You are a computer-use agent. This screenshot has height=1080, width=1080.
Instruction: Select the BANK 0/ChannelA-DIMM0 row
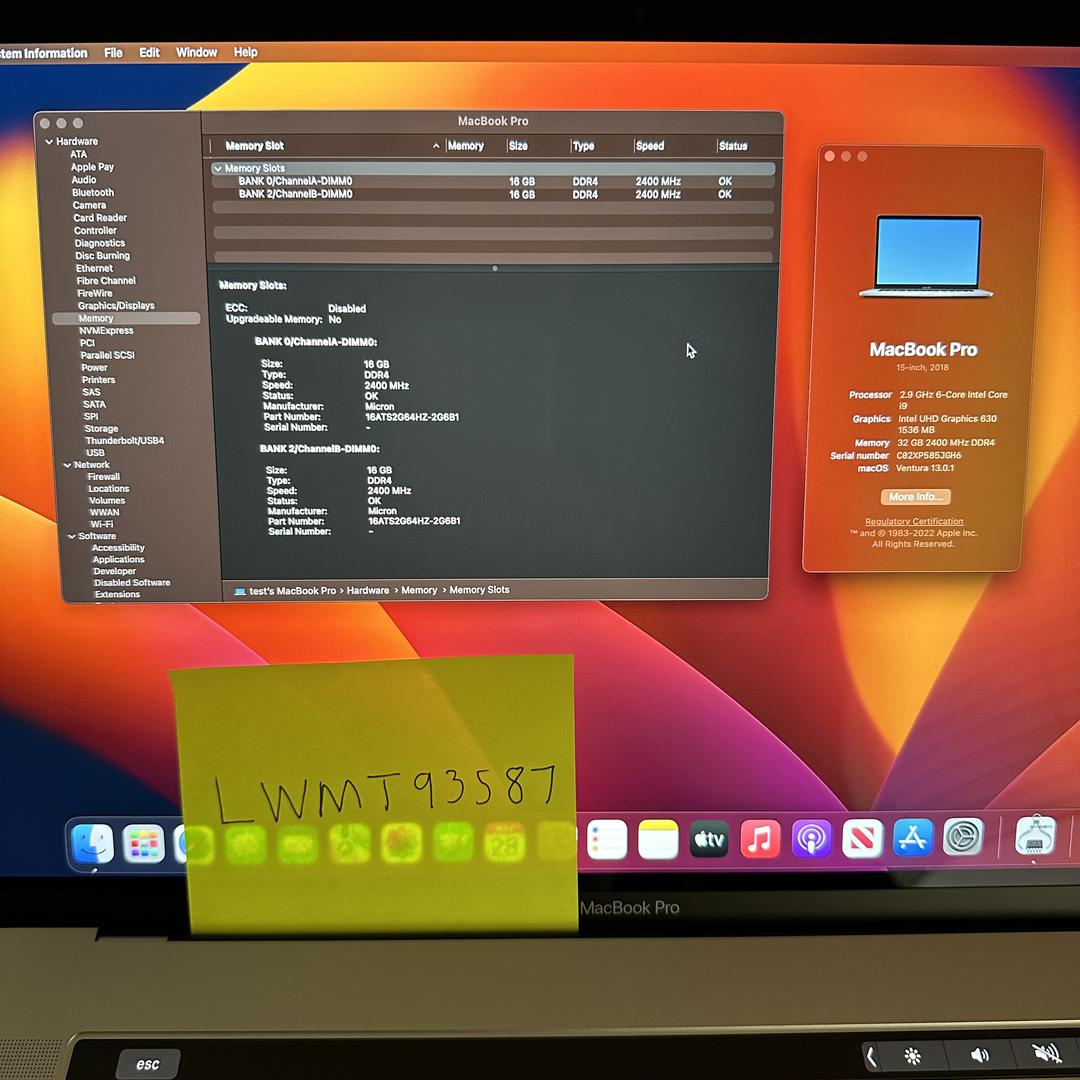(x=494, y=182)
